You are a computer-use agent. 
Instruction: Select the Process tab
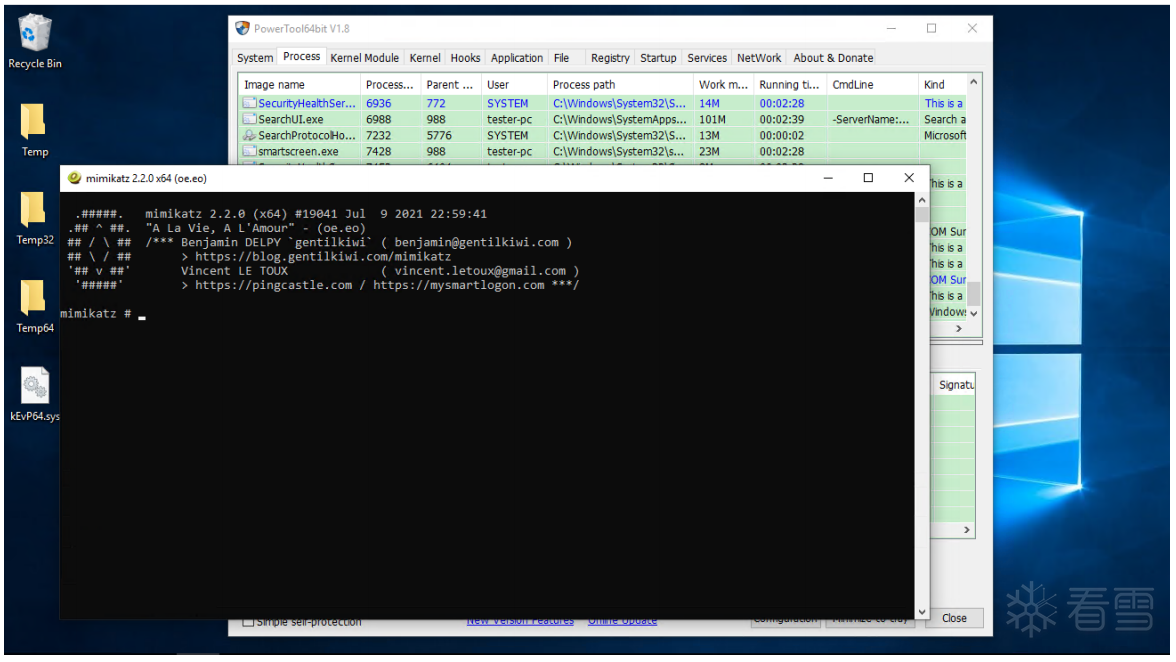coord(302,56)
